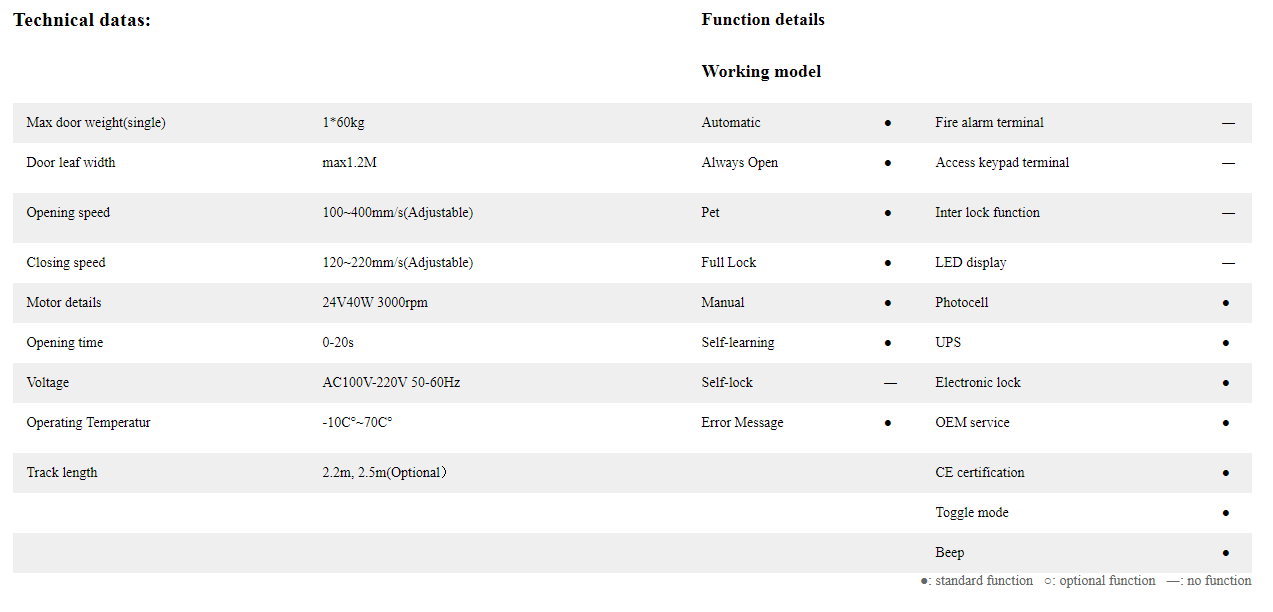Click the Working model subheading

761,72
